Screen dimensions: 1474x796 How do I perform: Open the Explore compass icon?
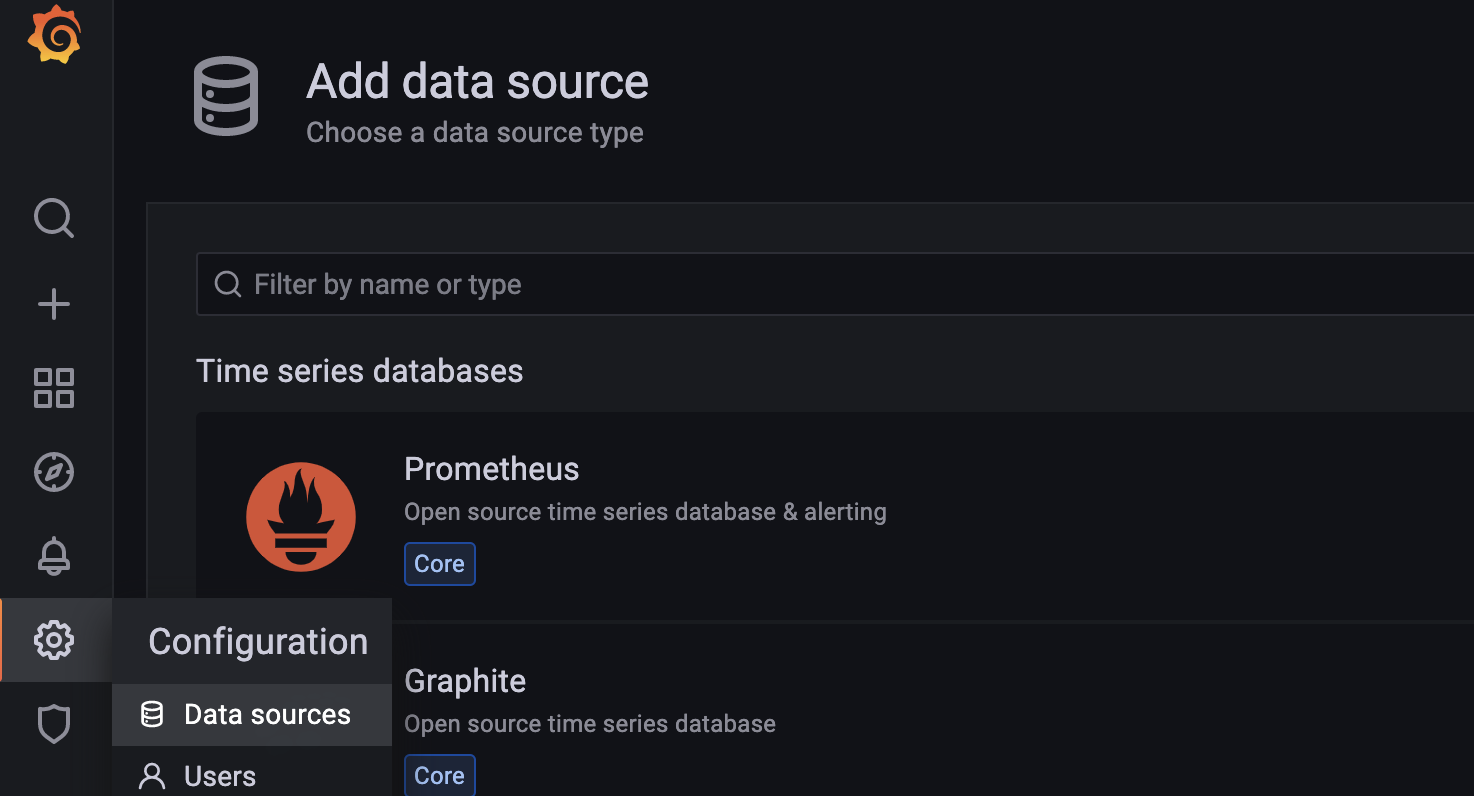(54, 472)
